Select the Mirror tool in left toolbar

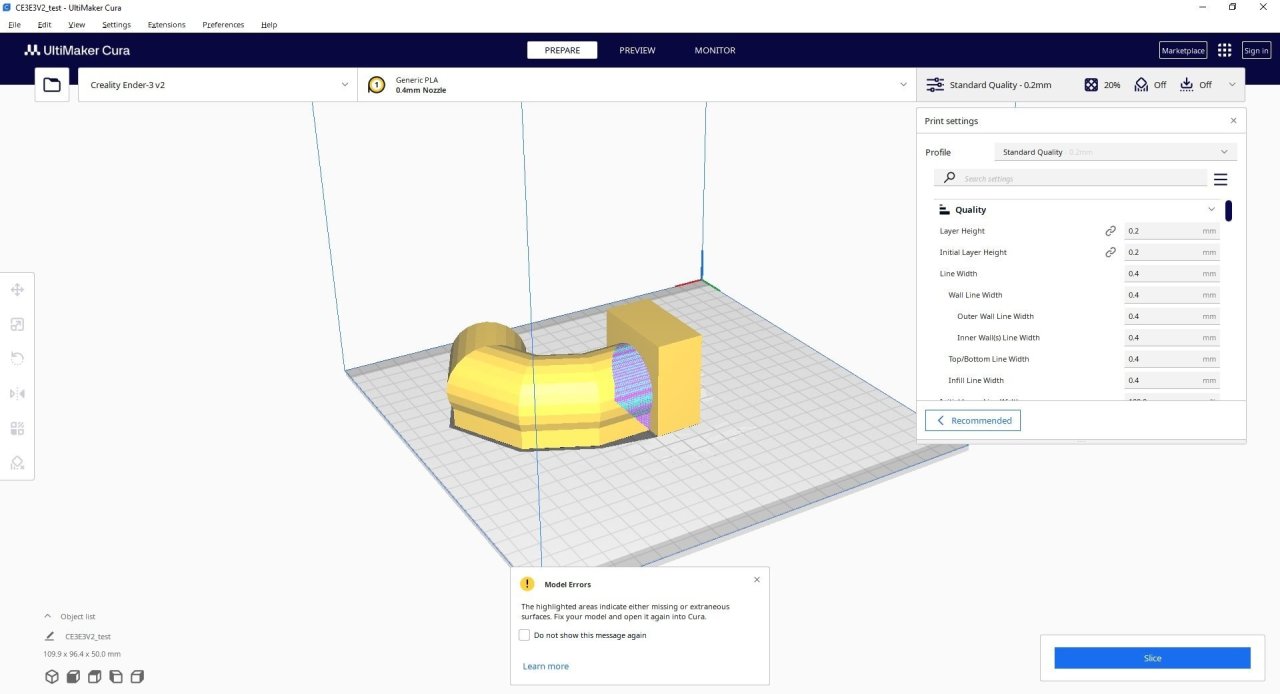coord(17,394)
